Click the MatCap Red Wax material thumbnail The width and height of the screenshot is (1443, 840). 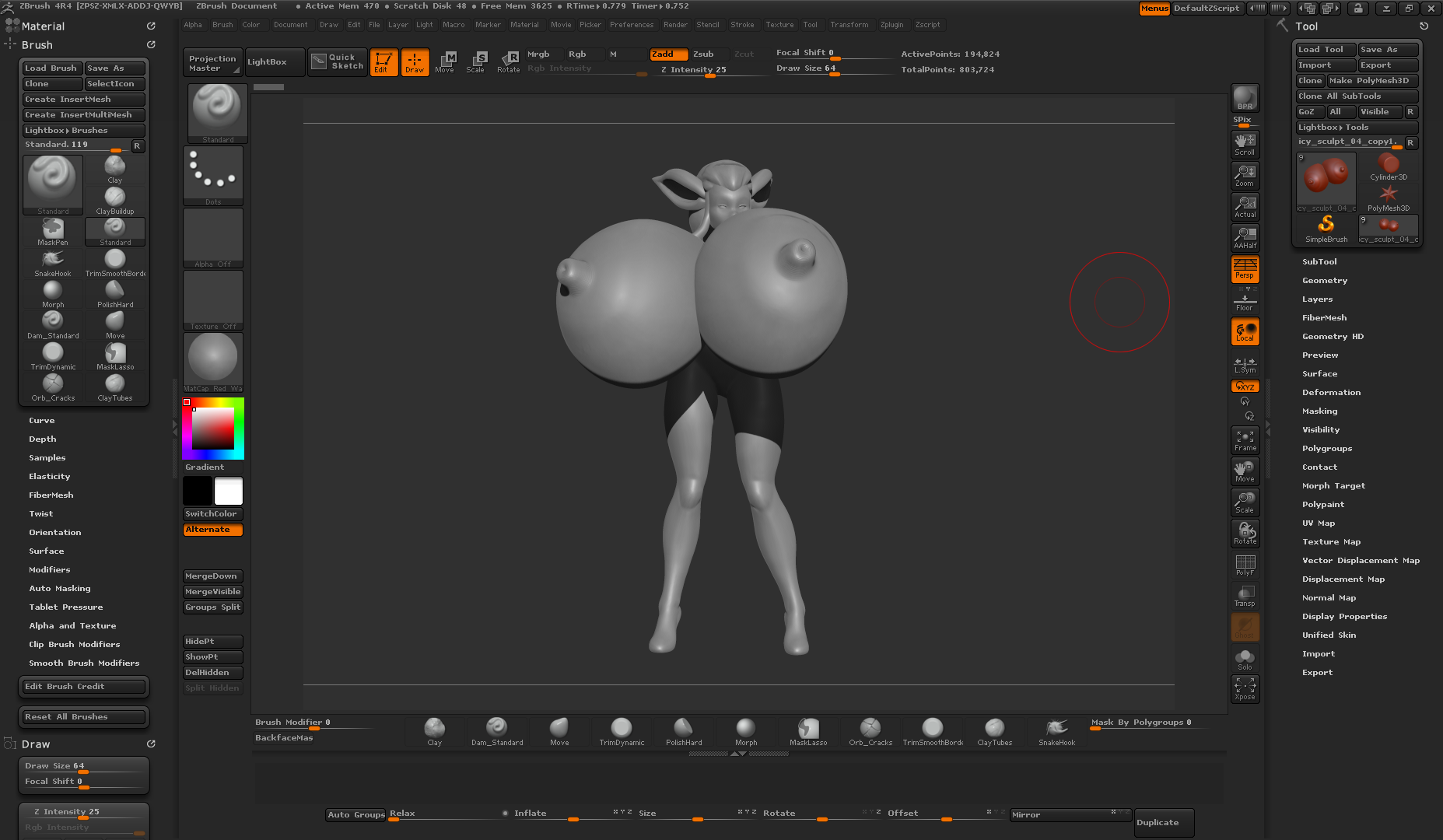(213, 362)
